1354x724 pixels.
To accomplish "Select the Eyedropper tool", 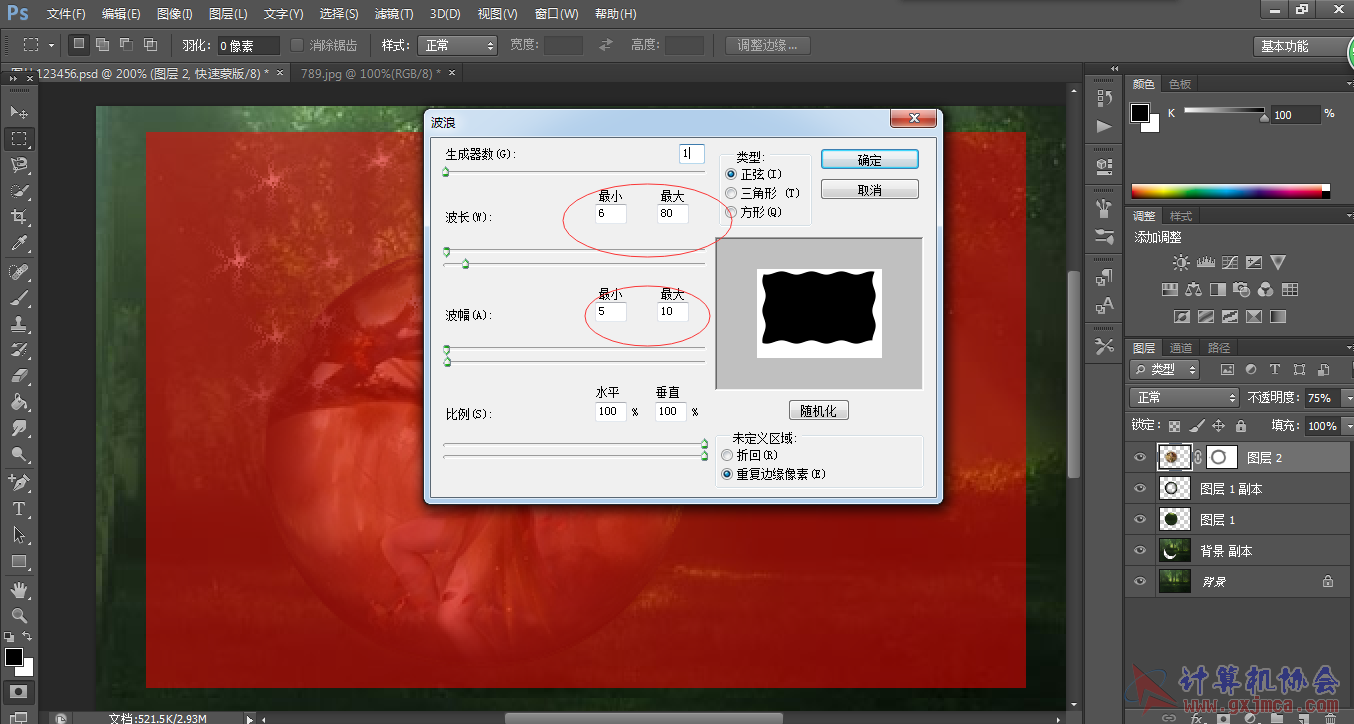I will coord(19,243).
